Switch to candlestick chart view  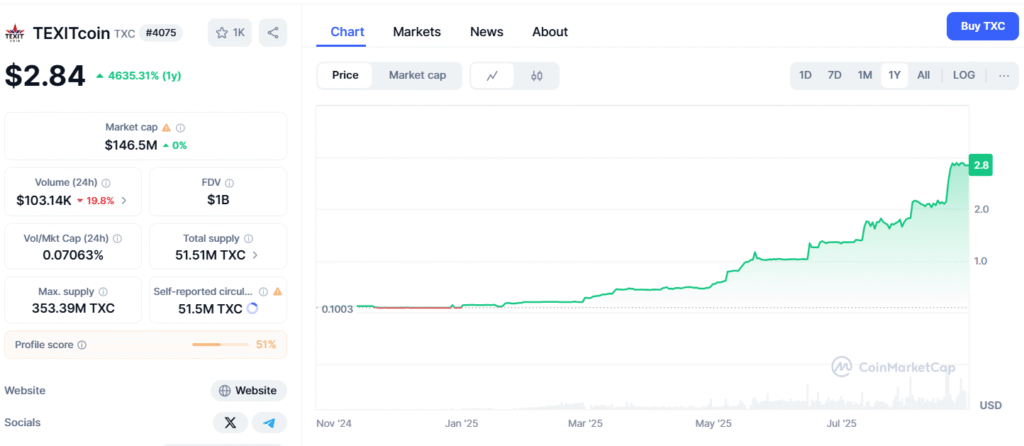click(537, 76)
